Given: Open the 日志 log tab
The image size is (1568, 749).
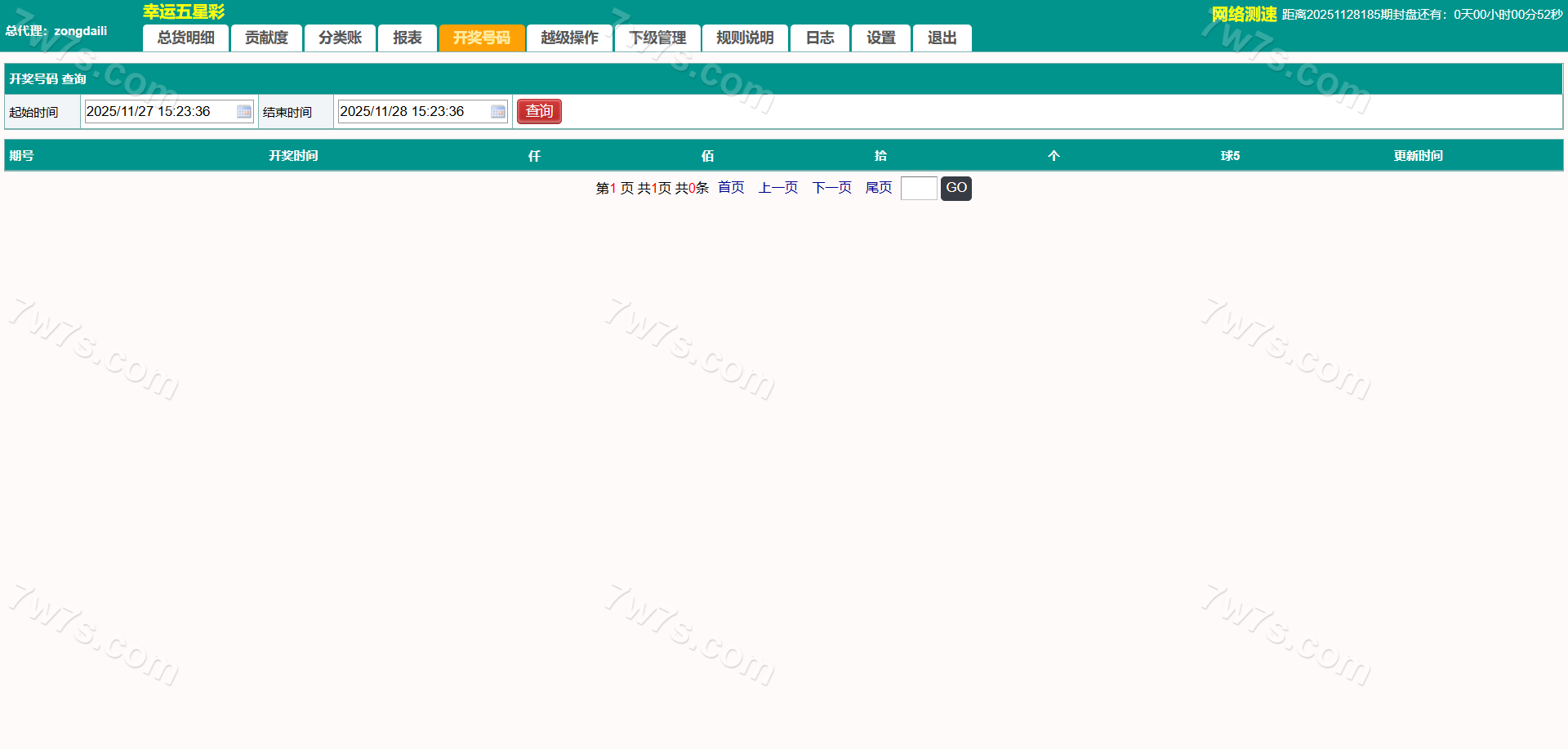Looking at the screenshot, I should point(820,38).
